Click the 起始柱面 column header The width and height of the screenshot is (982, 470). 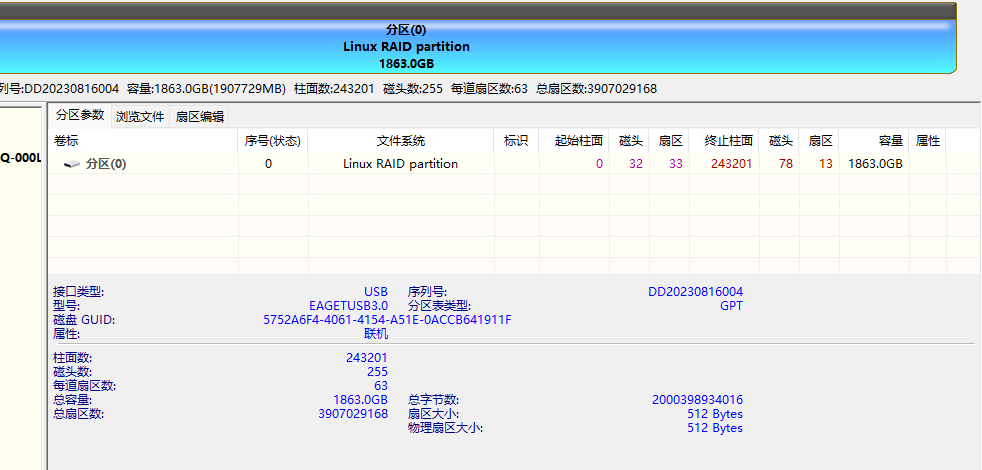pyautogui.click(x=578, y=141)
